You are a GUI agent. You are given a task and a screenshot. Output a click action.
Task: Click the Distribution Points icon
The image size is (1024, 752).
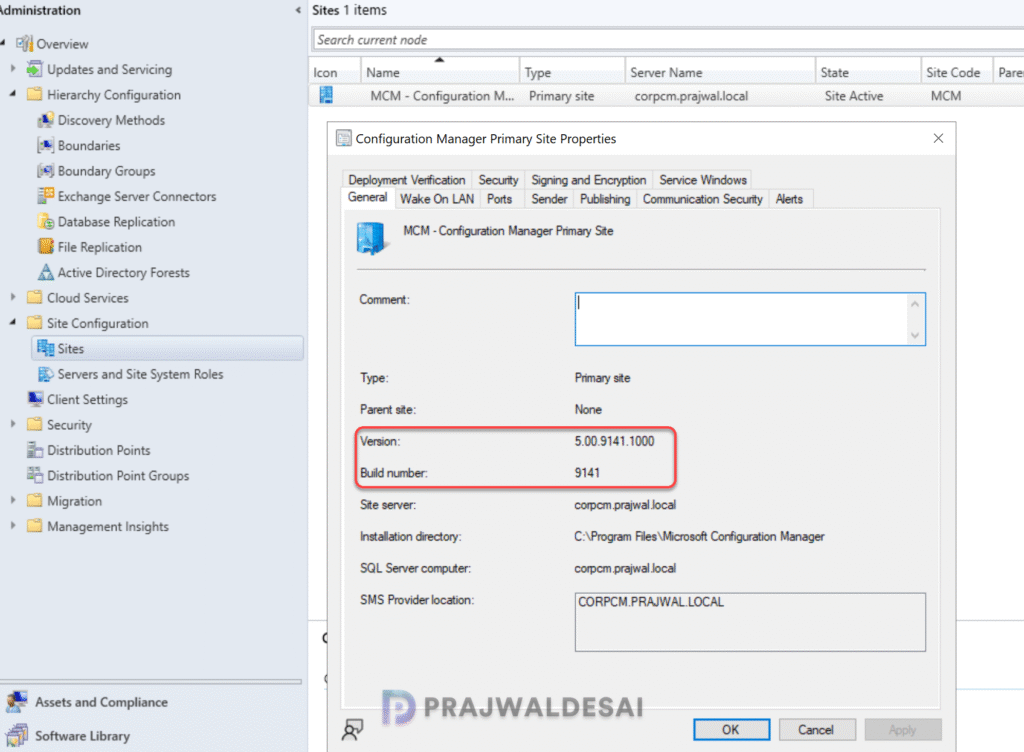click(35, 450)
